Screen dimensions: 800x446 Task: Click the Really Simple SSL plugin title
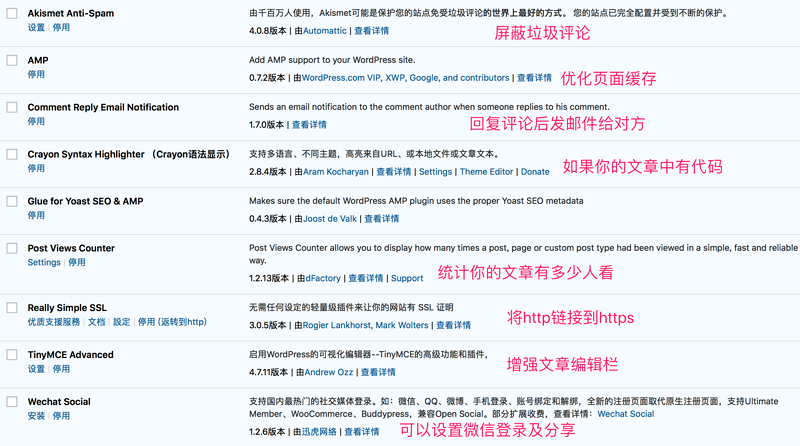tap(67, 308)
